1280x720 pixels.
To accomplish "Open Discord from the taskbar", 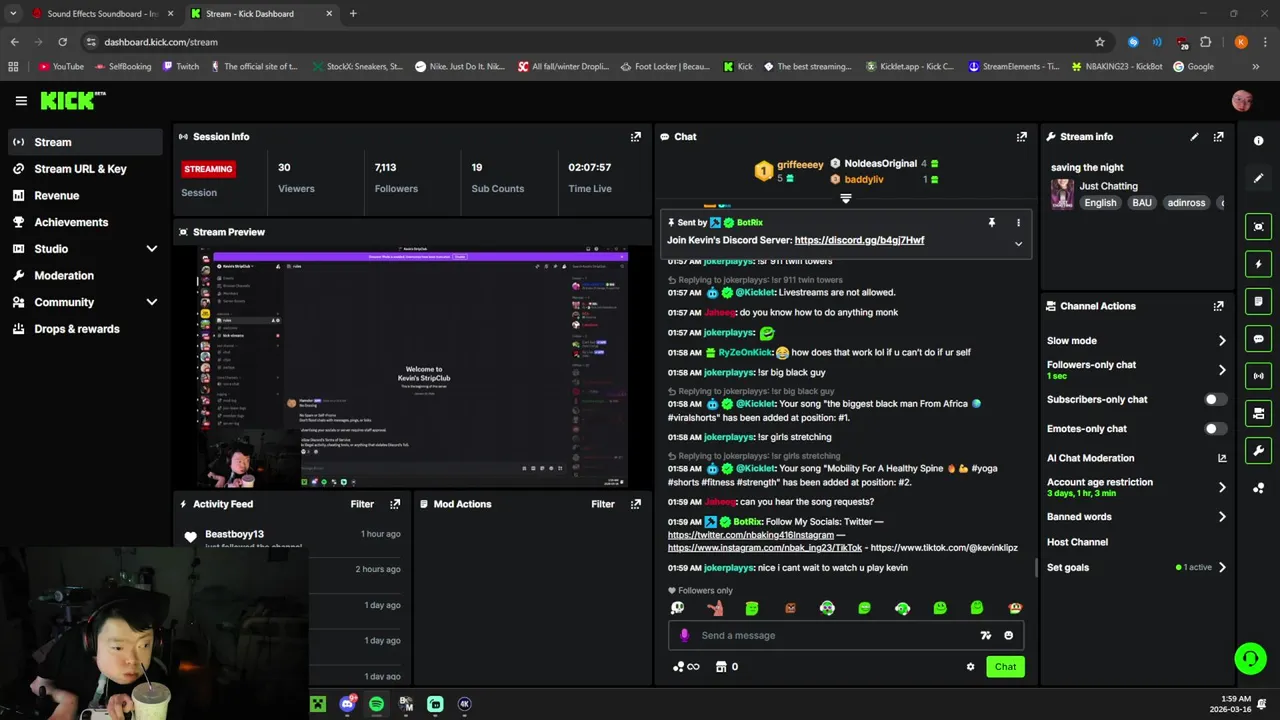I will click(347, 704).
